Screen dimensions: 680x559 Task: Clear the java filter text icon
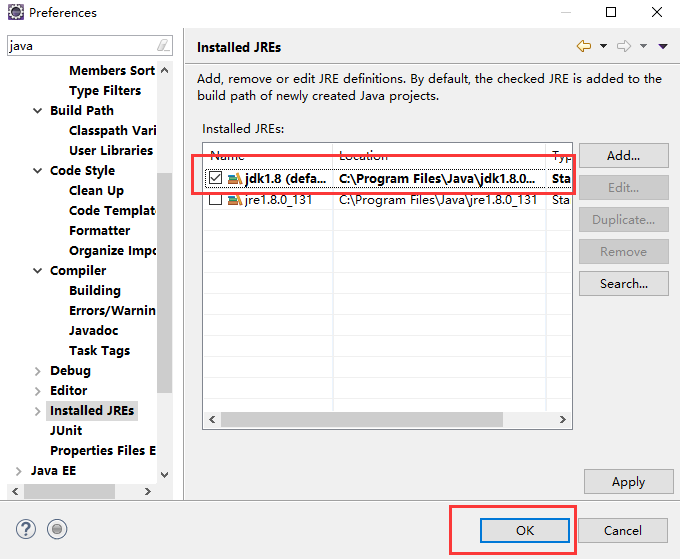click(163, 45)
